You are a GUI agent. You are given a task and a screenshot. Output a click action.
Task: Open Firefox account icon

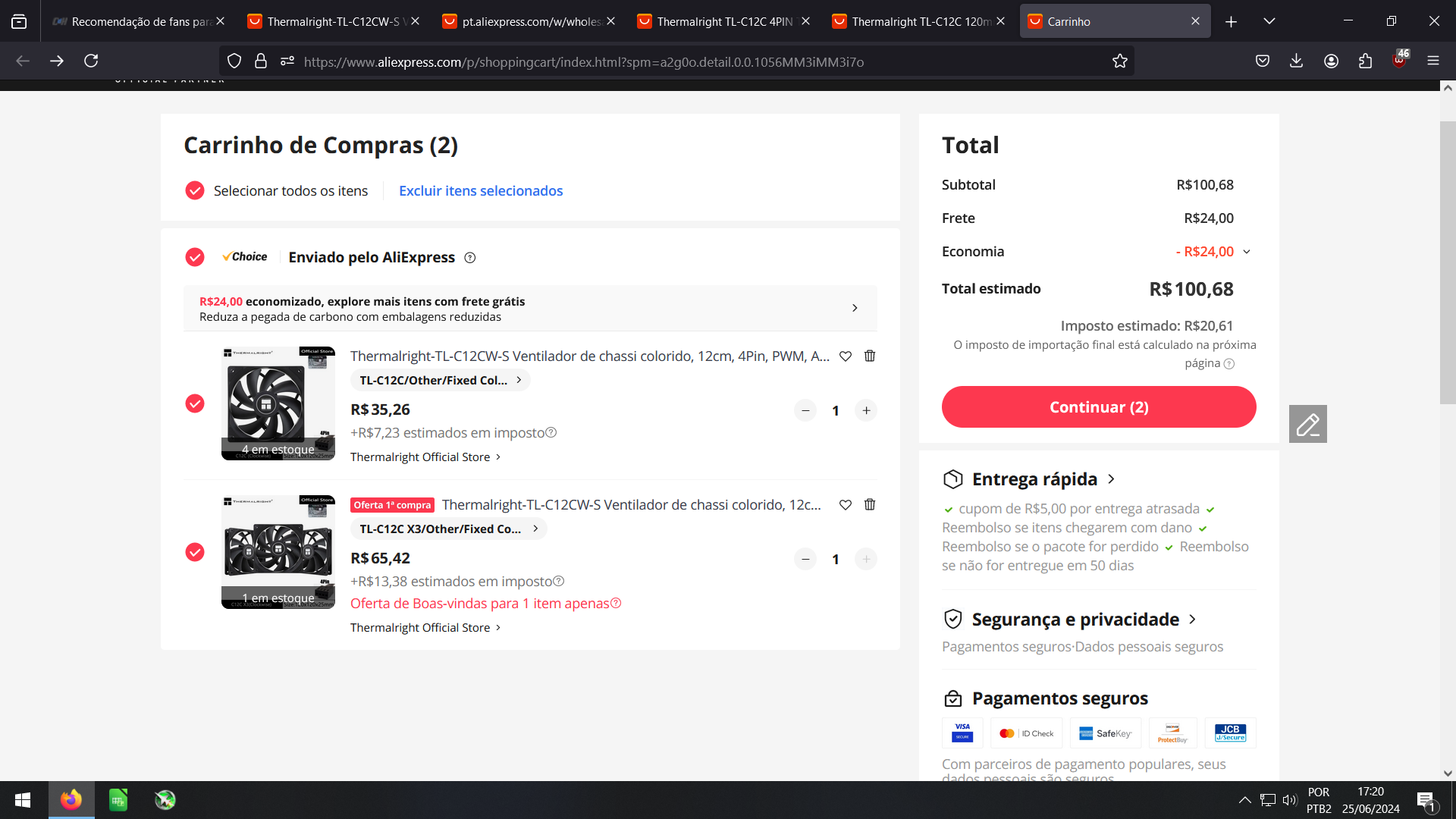click(1331, 61)
